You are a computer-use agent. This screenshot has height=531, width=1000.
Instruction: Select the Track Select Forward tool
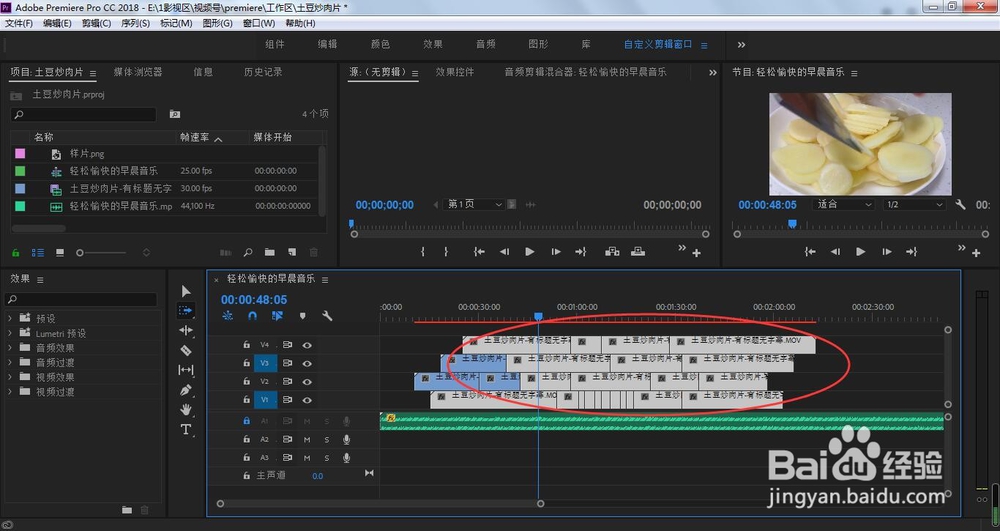pos(186,310)
